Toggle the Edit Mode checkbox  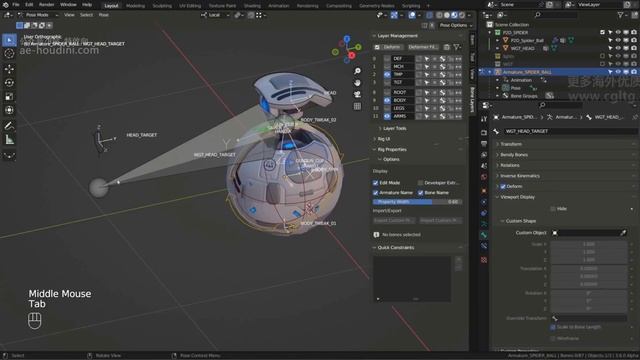click(376, 183)
